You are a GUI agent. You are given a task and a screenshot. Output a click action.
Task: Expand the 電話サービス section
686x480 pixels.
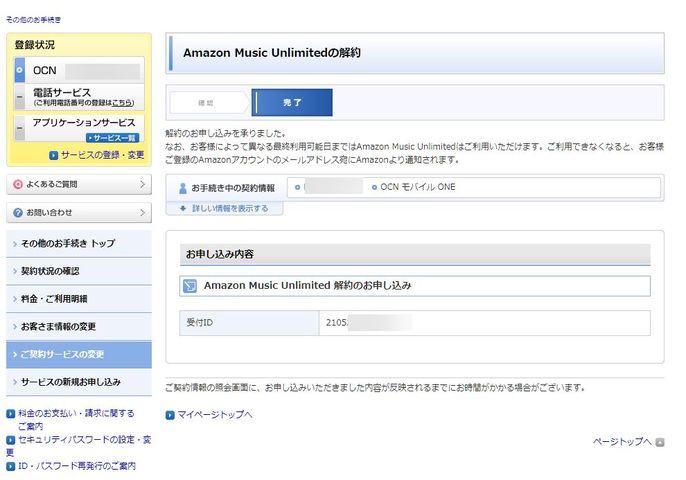pos(19,97)
